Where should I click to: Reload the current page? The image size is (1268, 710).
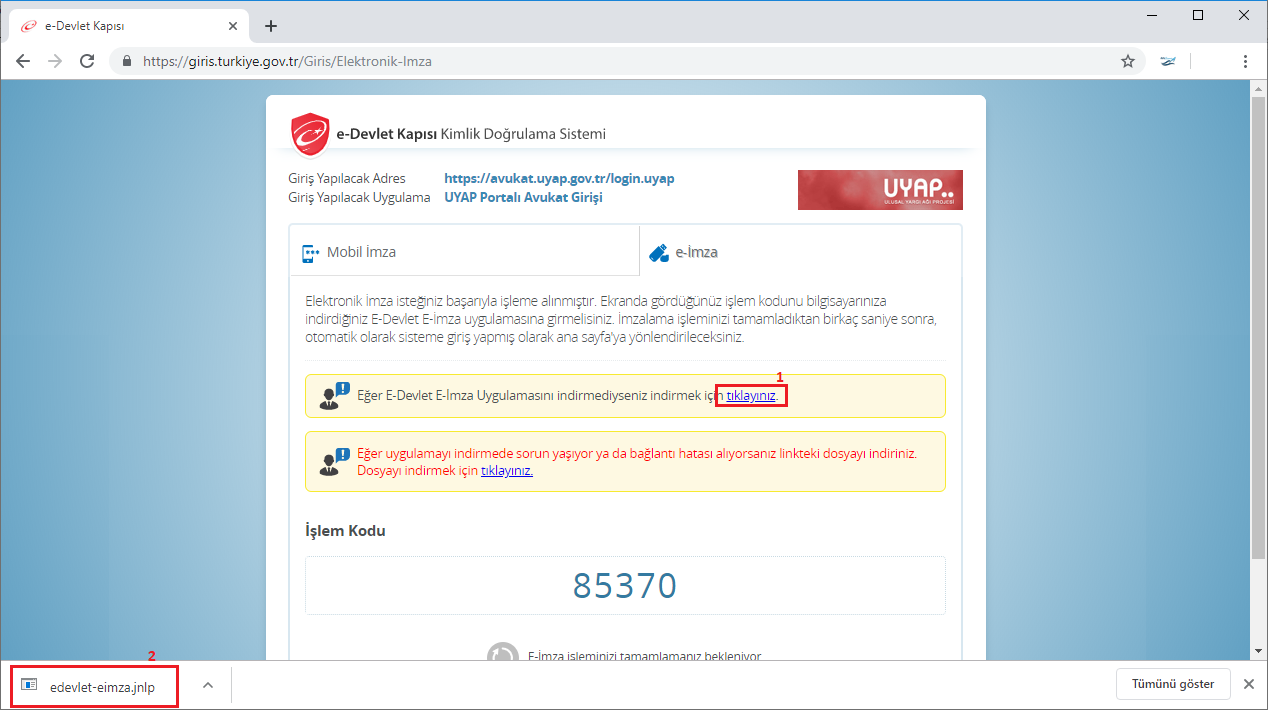(87, 61)
